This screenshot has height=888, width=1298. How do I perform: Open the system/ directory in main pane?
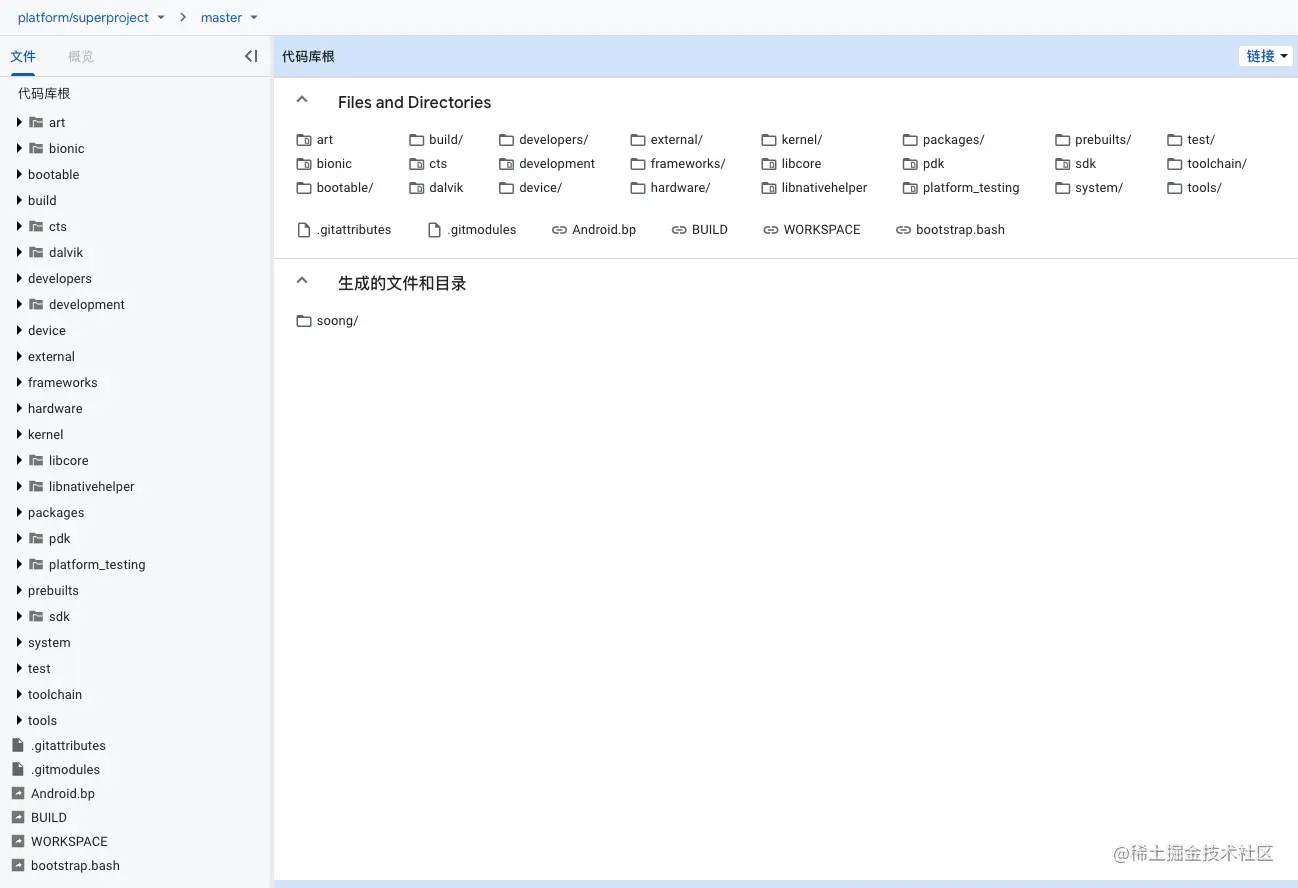click(x=1099, y=188)
